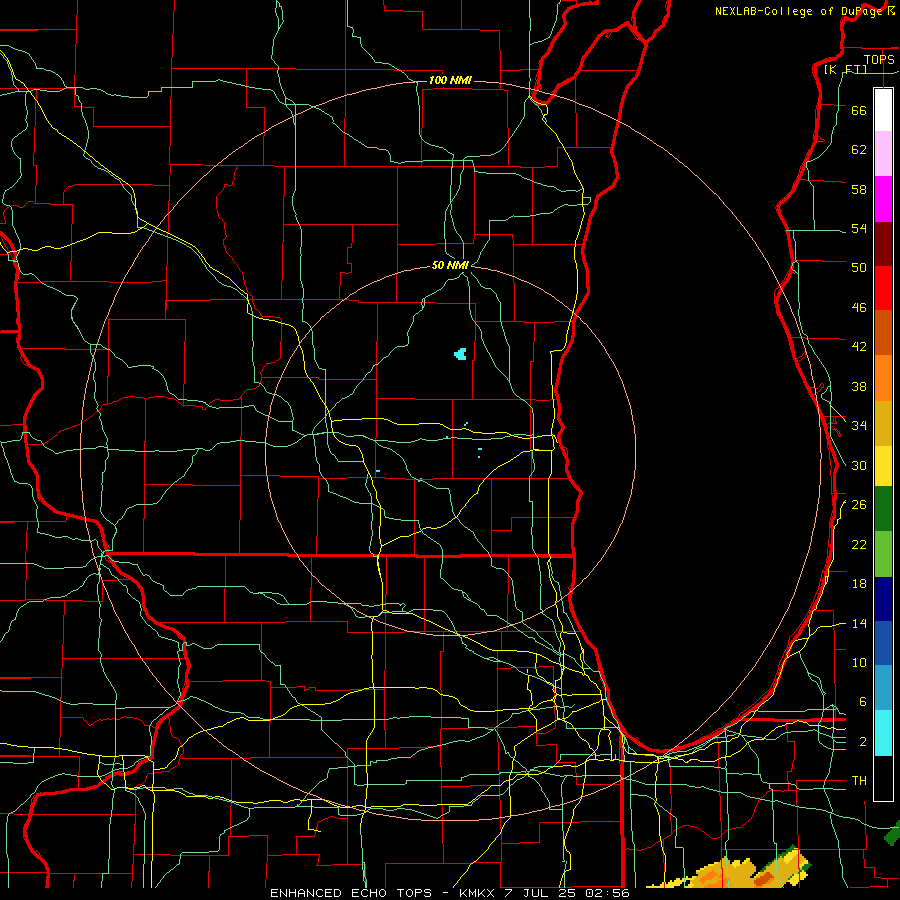The width and height of the screenshot is (900, 900).
Task: Click the 18 legend scale value
Action: [x=859, y=584]
